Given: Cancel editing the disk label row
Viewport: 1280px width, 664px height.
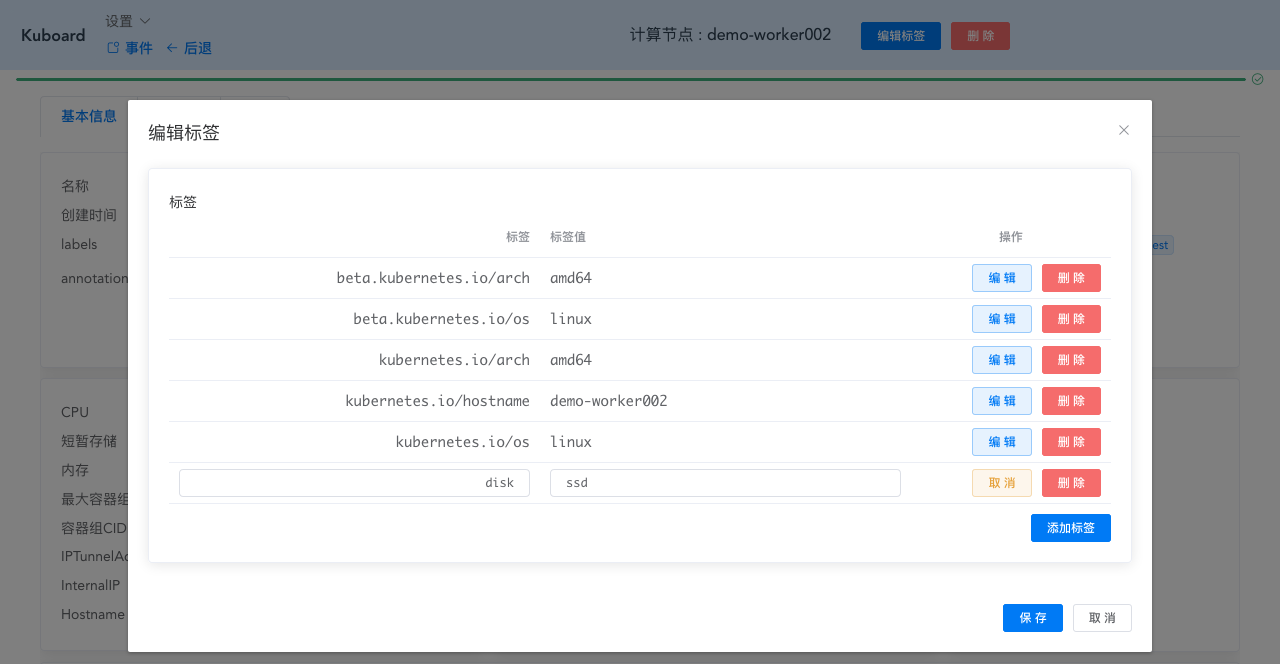Looking at the screenshot, I should [1001, 482].
